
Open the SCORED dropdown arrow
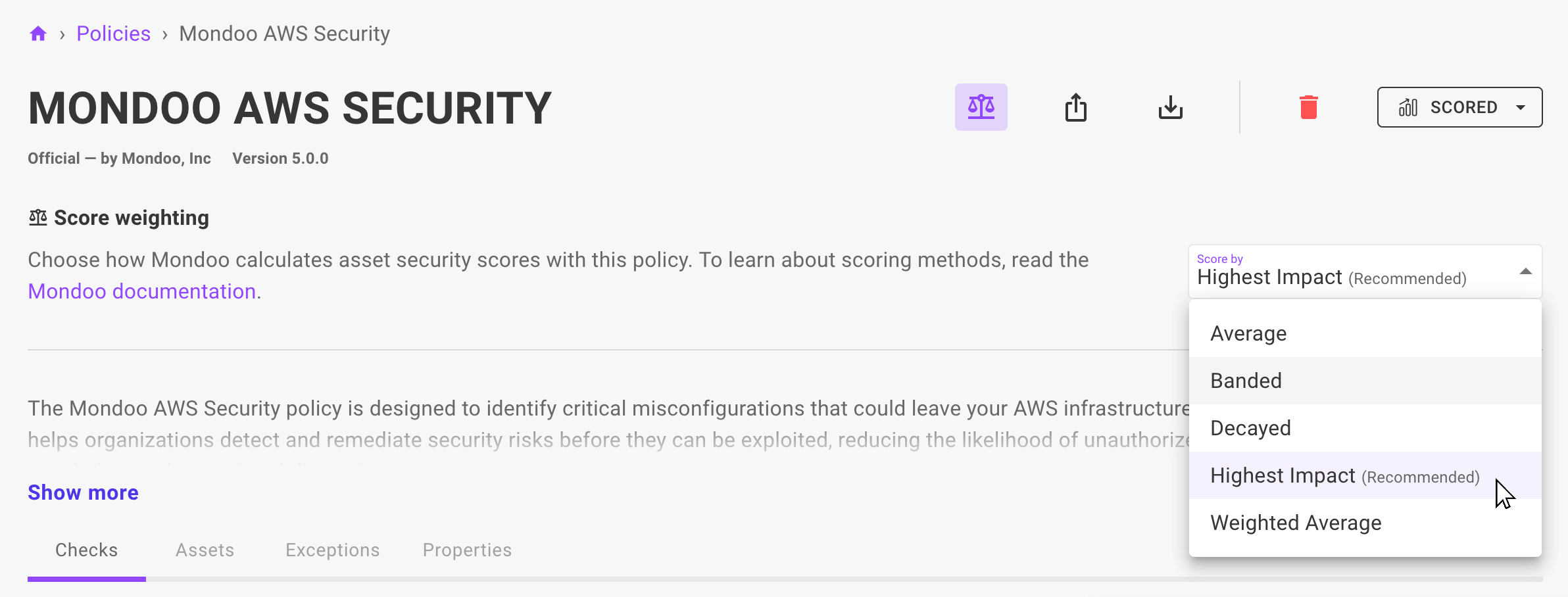click(1519, 107)
